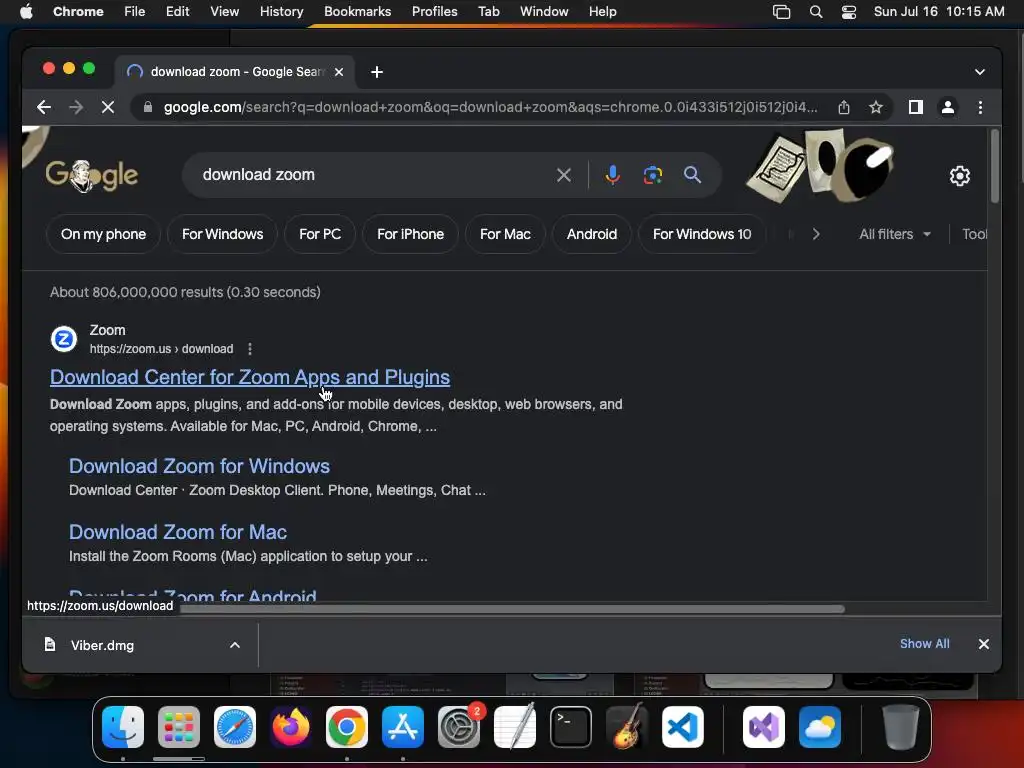Open Google quick settings gear
This screenshot has width=1024, height=768.
tap(959, 176)
